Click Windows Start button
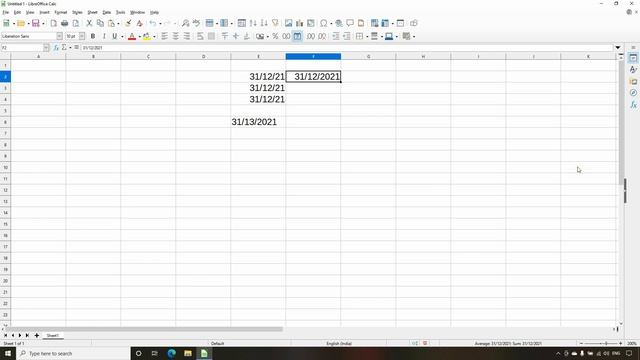 click(8, 353)
